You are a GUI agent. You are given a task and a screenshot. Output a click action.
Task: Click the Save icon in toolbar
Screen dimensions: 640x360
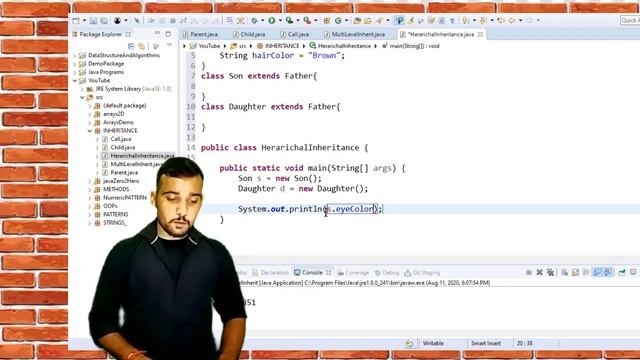(93, 20)
